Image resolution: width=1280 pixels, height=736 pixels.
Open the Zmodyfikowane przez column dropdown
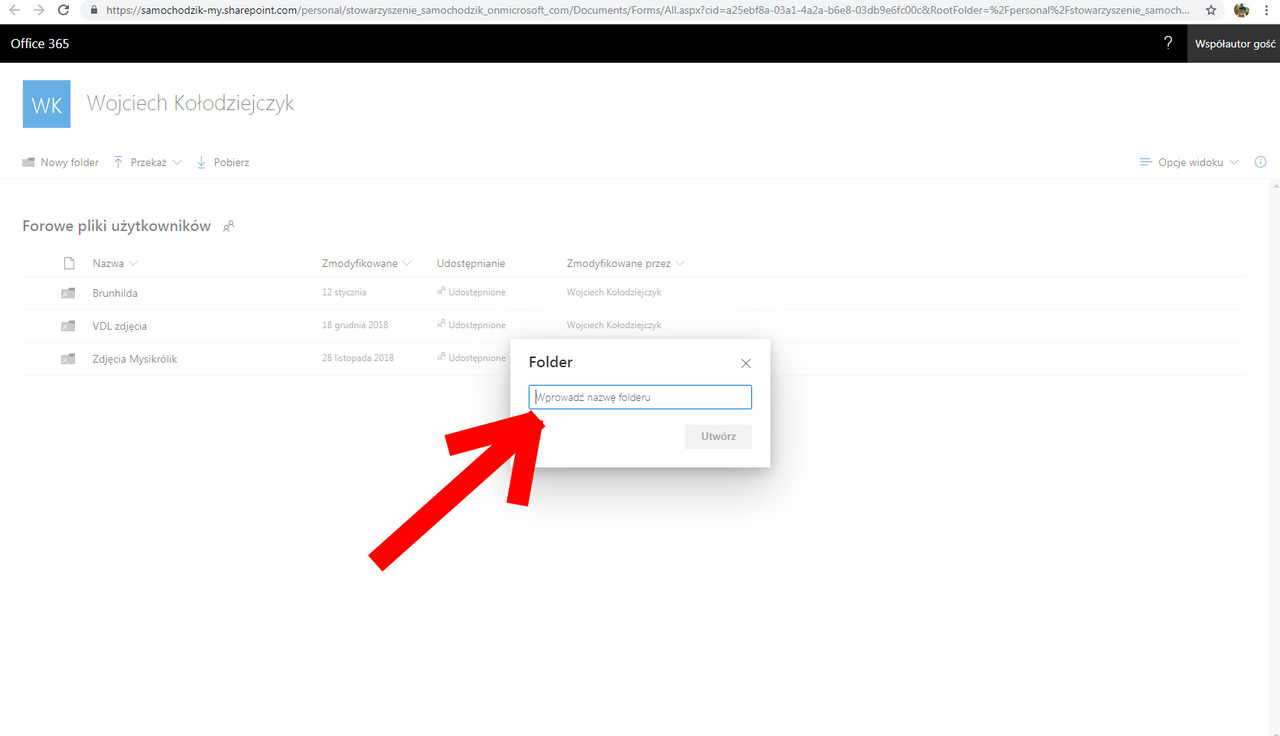[681, 263]
